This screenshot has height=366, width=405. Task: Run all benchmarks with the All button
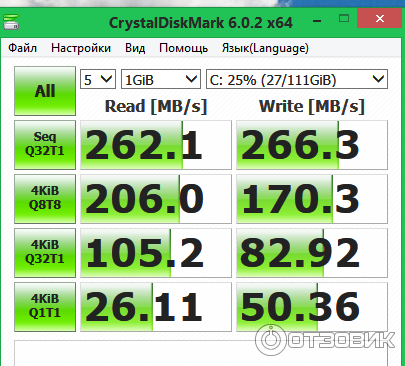tap(45, 91)
